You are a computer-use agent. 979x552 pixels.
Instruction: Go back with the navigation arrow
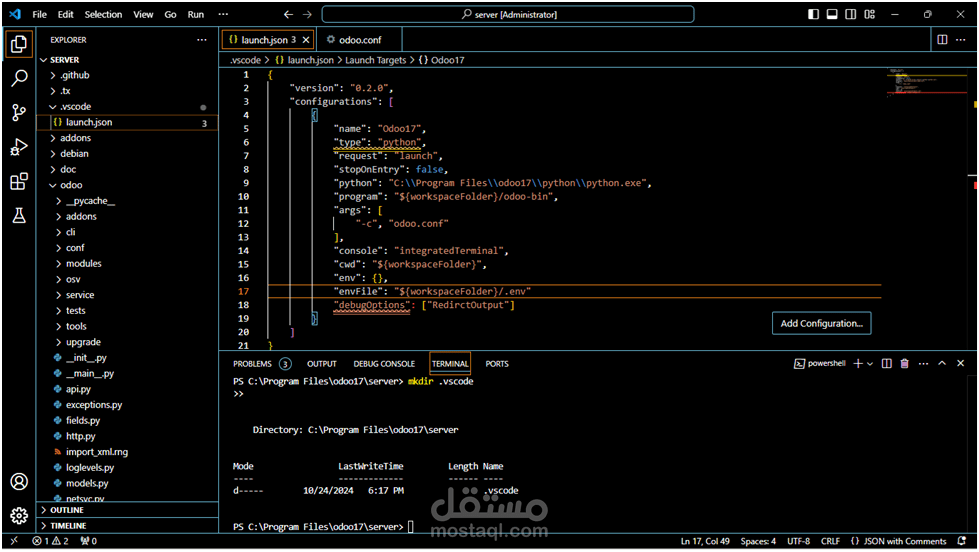[x=288, y=14]
